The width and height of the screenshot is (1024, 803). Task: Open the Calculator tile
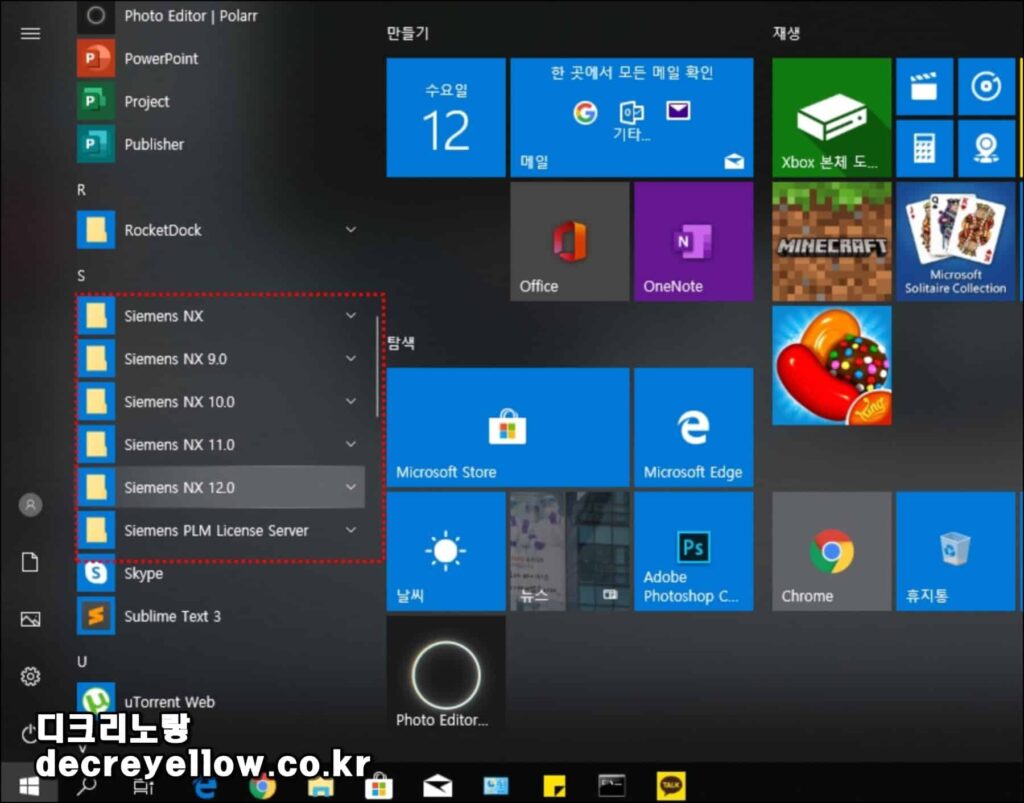[924, 148]
